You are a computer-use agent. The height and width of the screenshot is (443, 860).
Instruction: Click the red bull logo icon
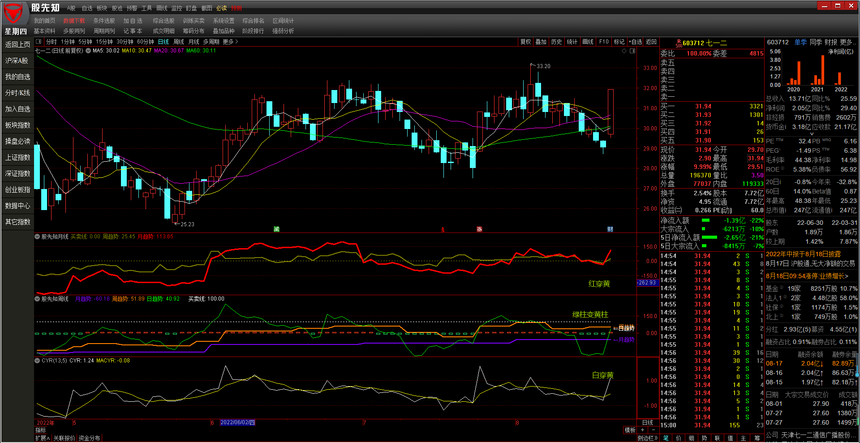point(14,11)
